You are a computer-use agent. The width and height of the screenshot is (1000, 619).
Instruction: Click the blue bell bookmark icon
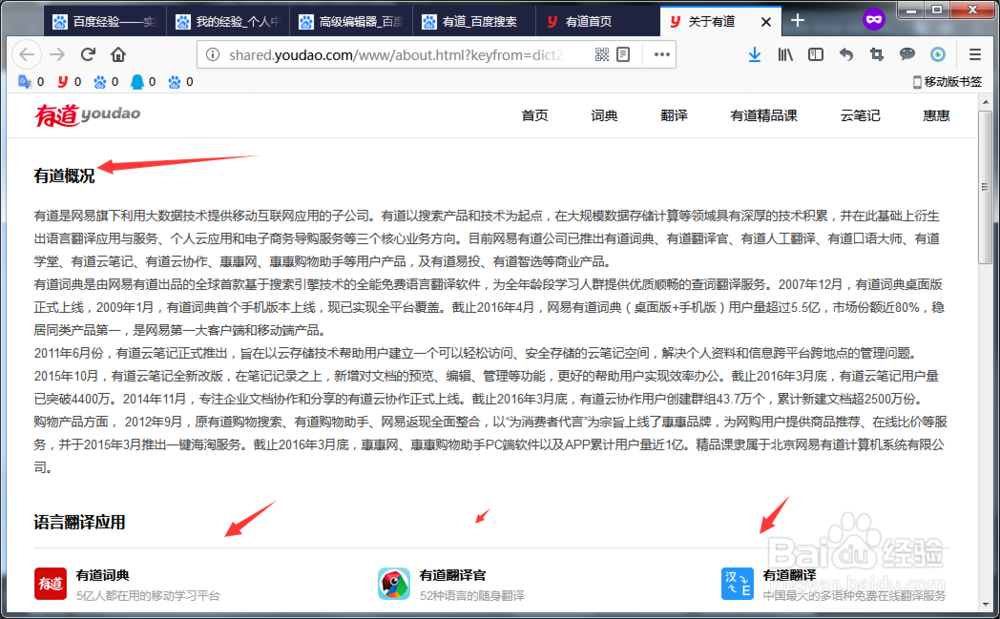click(x=137, y=82)
